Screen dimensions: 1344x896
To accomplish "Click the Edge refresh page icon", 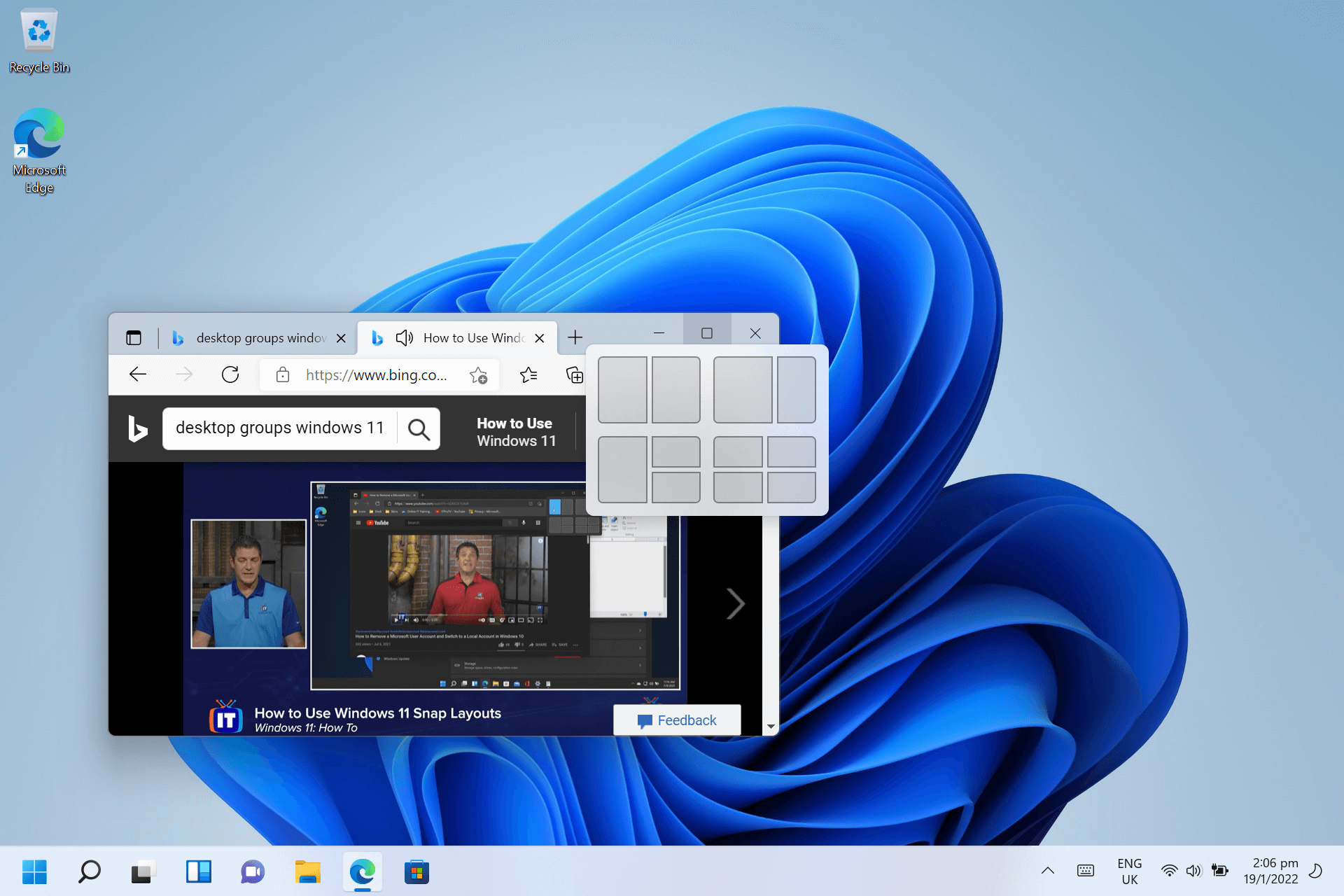I will tap(230, 374).
